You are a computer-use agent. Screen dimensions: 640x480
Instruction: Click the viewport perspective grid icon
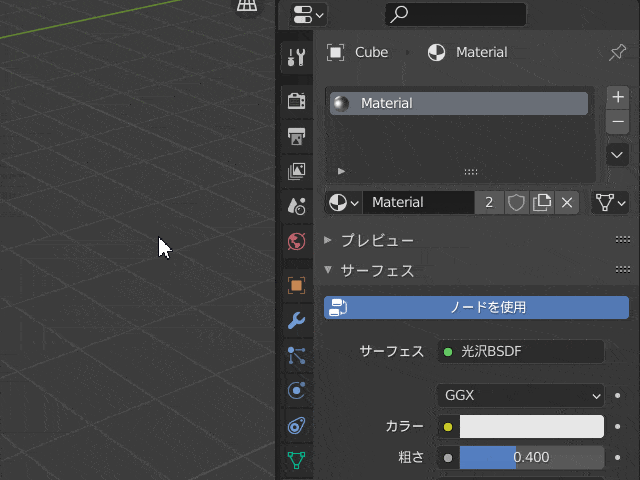[247, 6]
